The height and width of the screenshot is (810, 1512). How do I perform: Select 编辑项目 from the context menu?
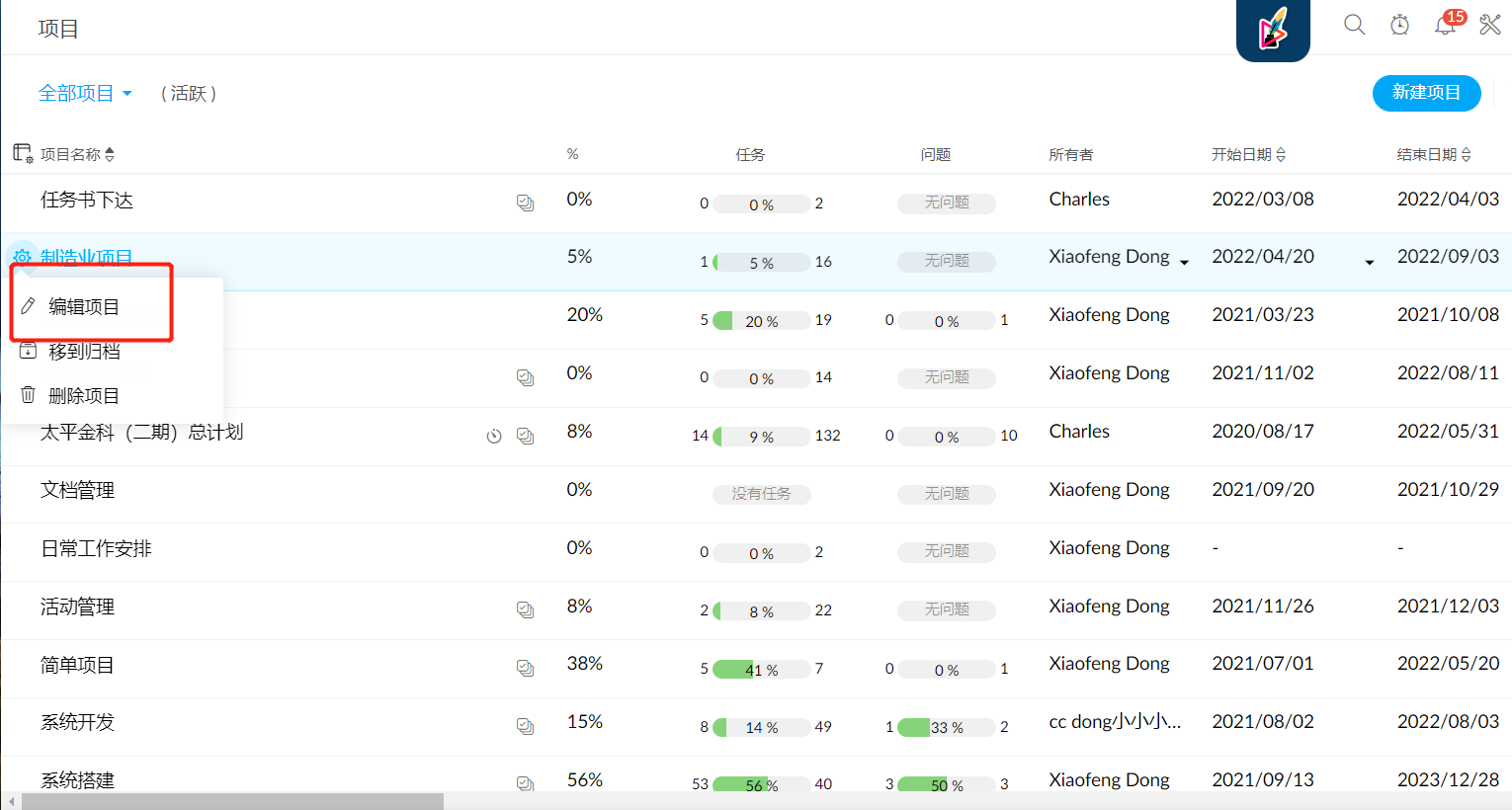pyautogui.click(x=84, y=307)
